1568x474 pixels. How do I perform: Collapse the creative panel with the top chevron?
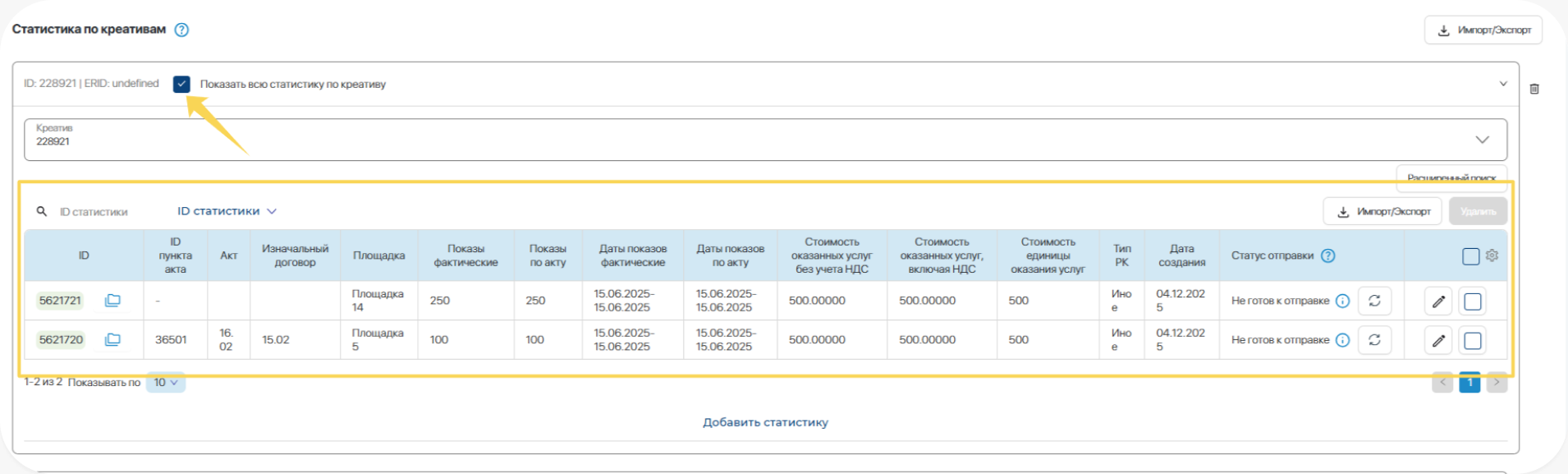[x=1503, y=84]
